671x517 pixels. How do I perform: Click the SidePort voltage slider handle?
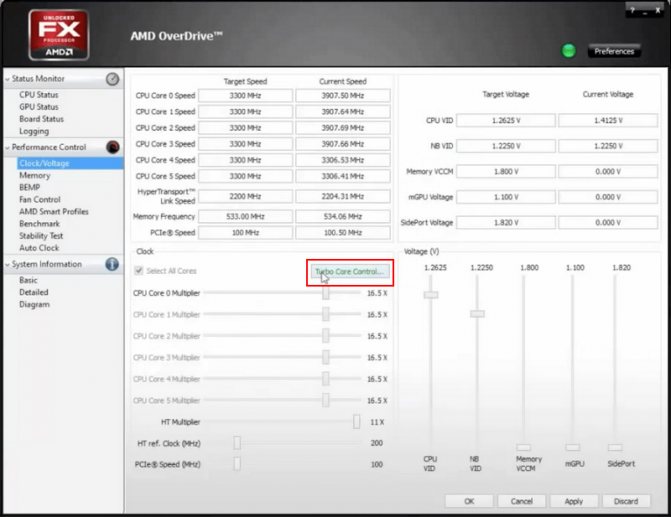(615, 448)
